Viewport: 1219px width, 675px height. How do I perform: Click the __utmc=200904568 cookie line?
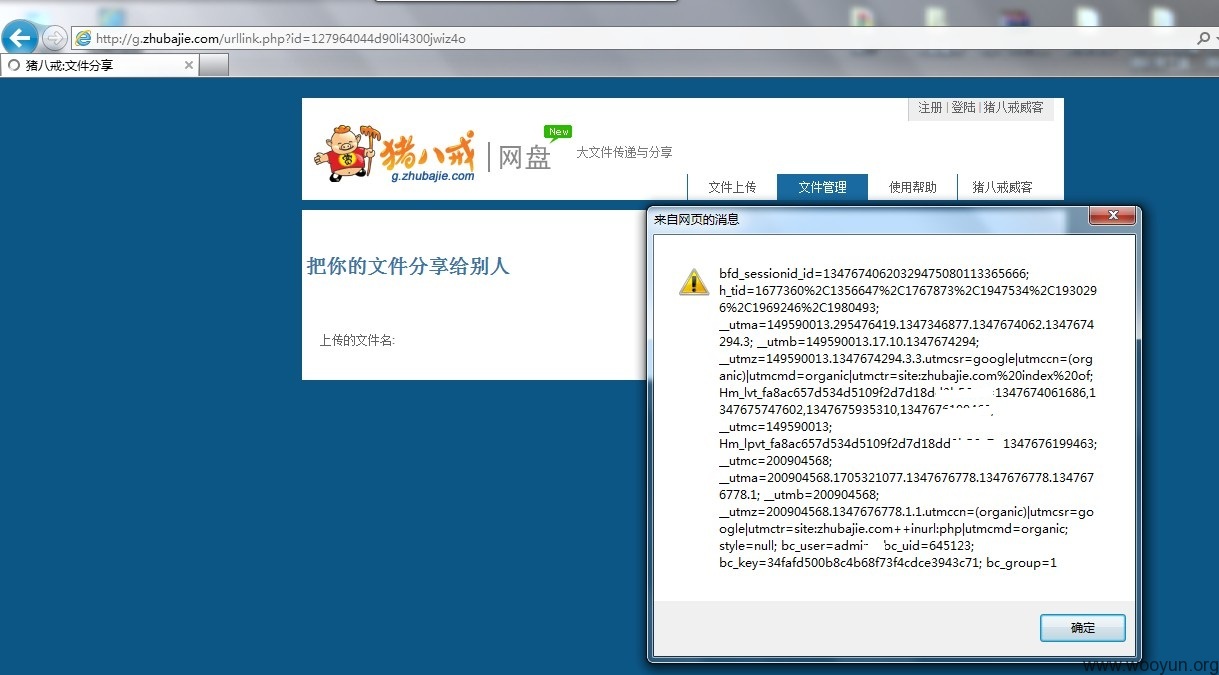click(x=775, y=461)
